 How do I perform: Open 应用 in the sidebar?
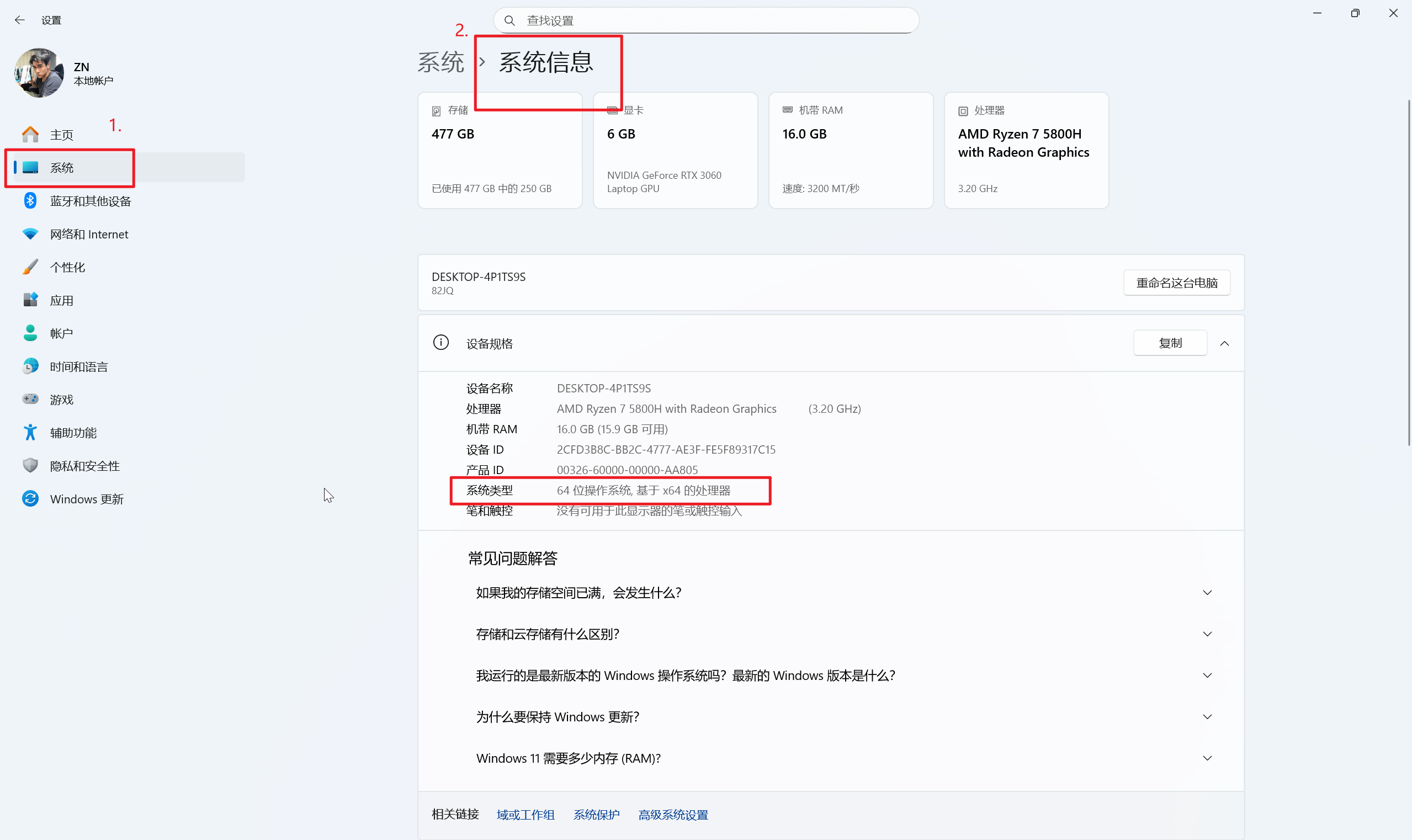(62, 301)
